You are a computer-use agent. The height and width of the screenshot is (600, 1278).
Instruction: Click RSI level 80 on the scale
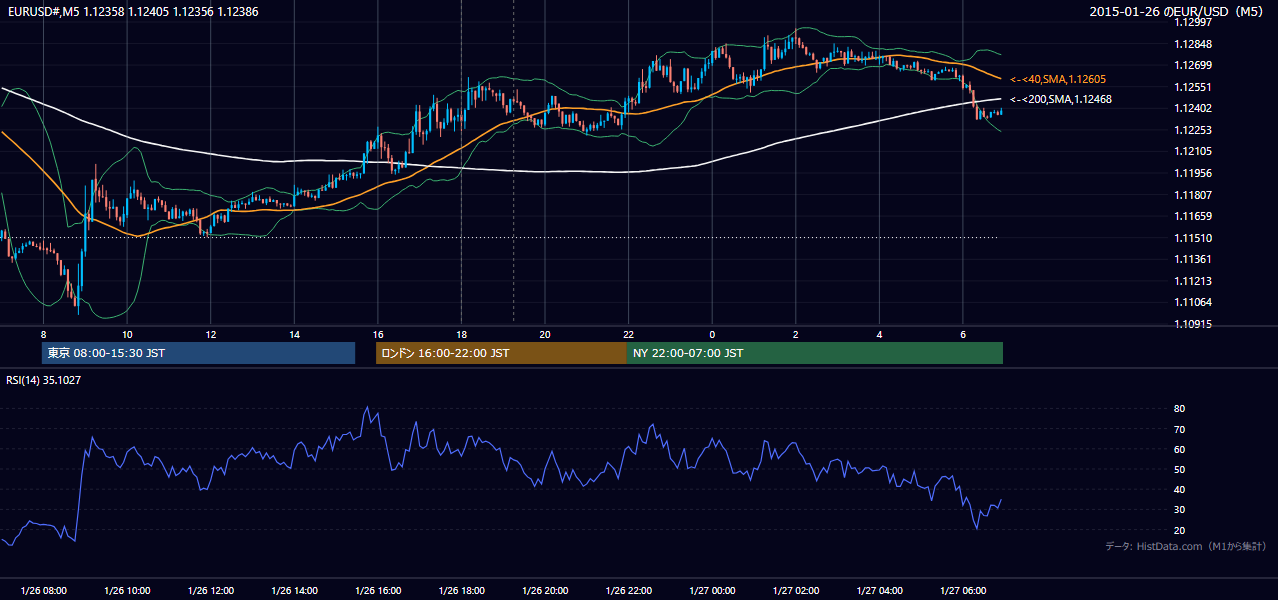[1180, 409]
